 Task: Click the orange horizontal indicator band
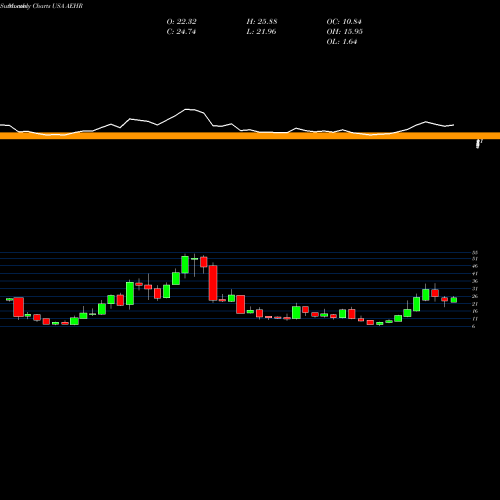coord(250,136)
